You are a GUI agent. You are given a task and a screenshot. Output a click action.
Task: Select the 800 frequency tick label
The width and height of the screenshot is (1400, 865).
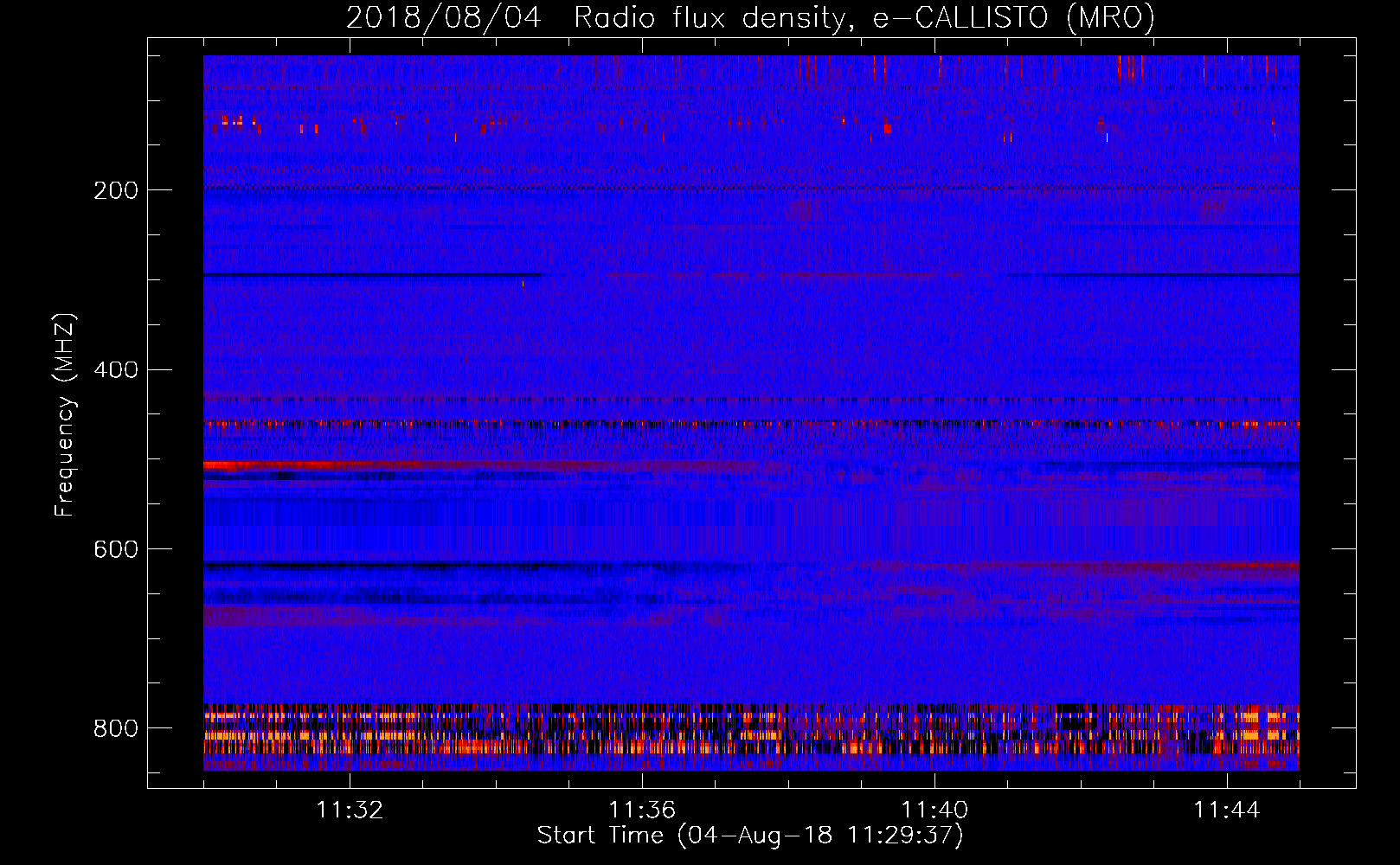(116, 728)
